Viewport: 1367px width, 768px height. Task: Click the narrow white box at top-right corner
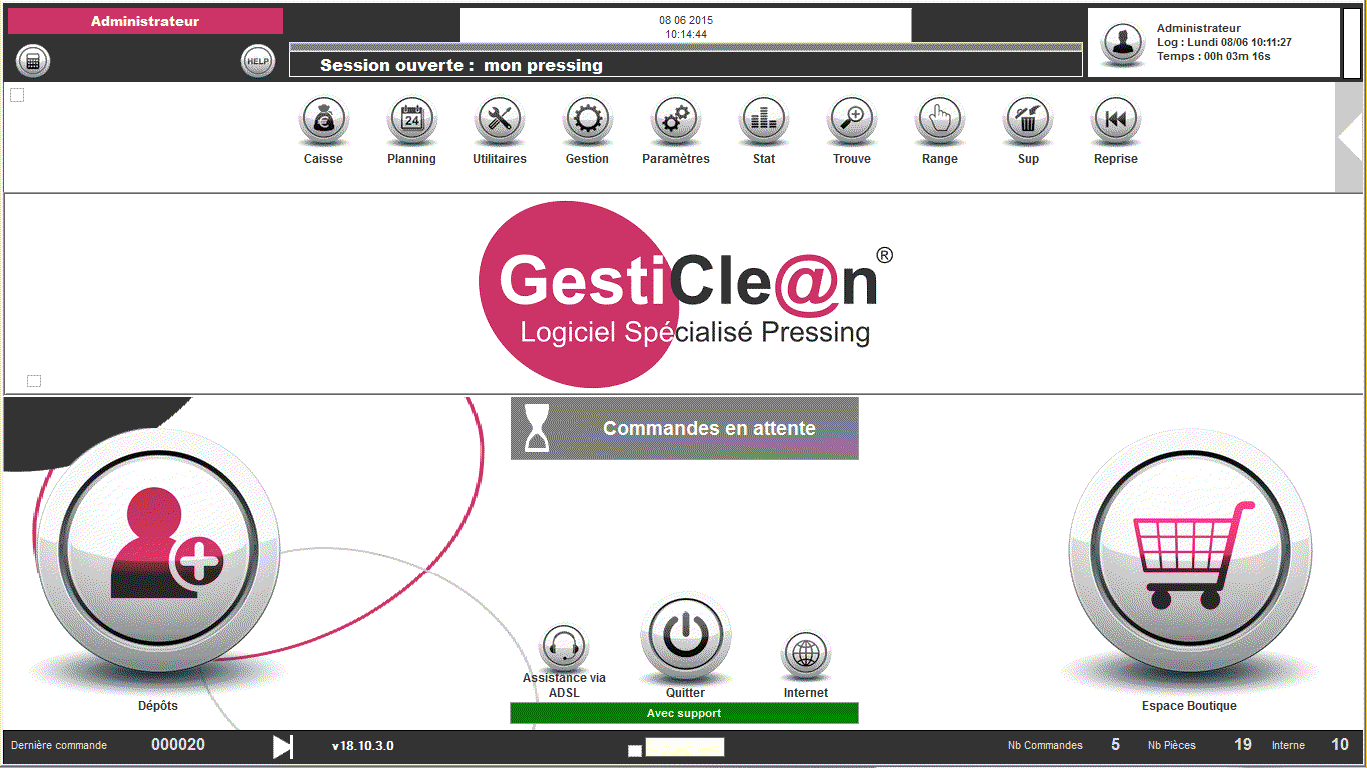point(1352,43)
